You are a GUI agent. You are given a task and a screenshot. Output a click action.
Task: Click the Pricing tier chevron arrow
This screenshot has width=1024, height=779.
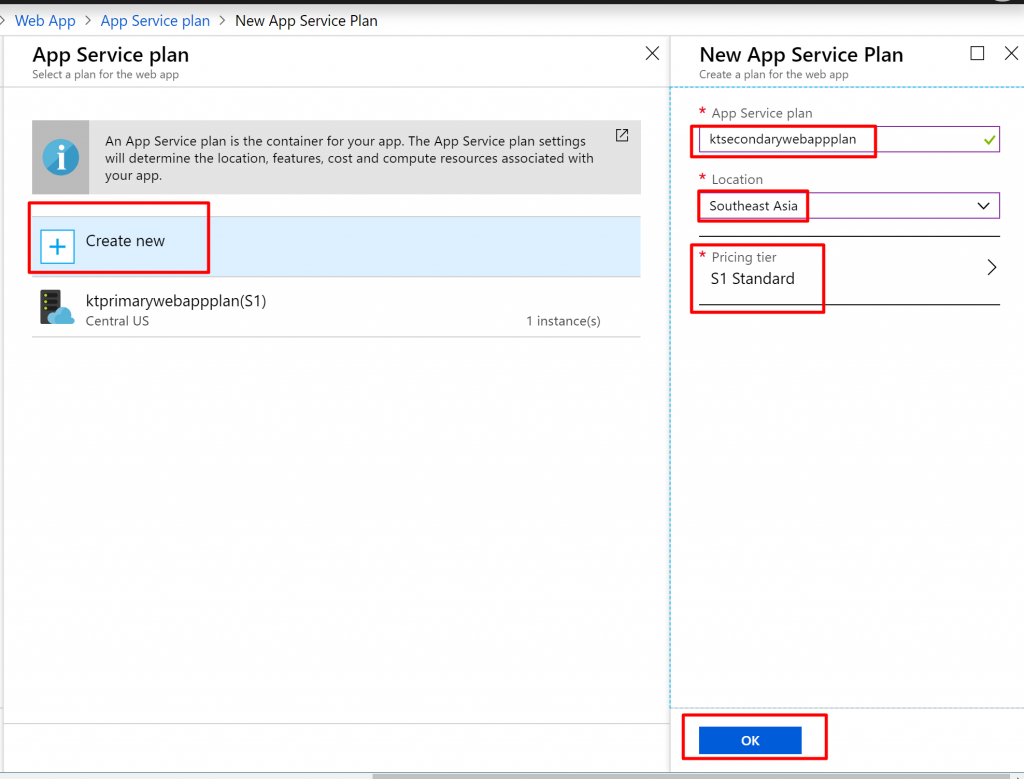pos(991,267)
